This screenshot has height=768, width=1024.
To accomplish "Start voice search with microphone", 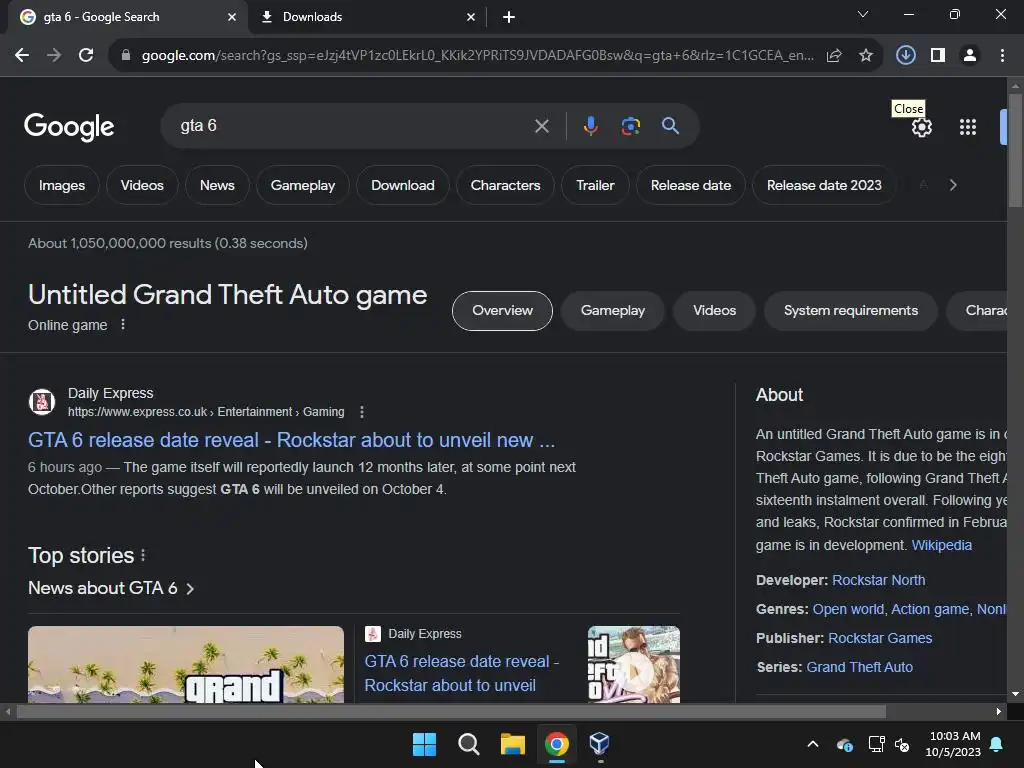I will click(x=590, y=125).
